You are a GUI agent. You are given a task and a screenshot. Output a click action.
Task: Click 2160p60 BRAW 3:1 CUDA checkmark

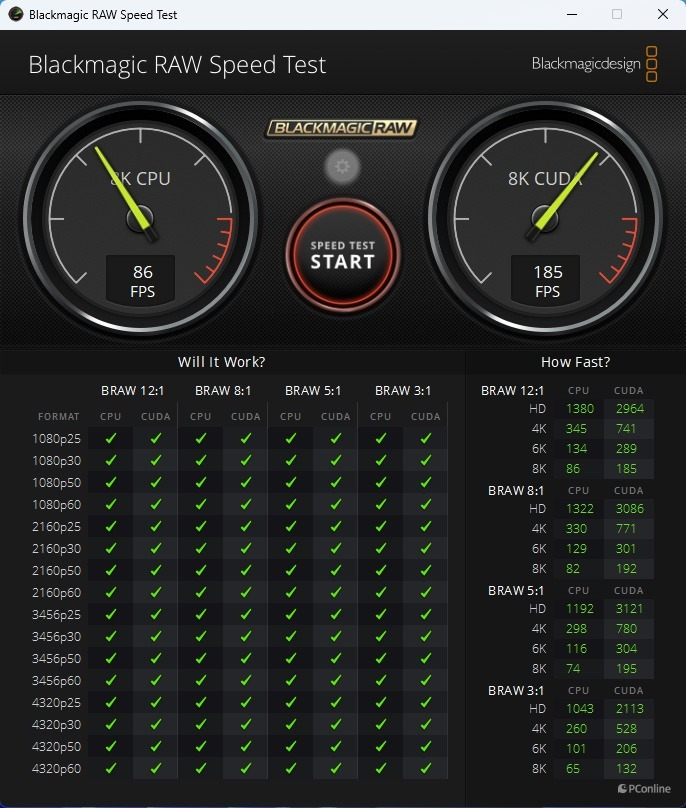426,593
